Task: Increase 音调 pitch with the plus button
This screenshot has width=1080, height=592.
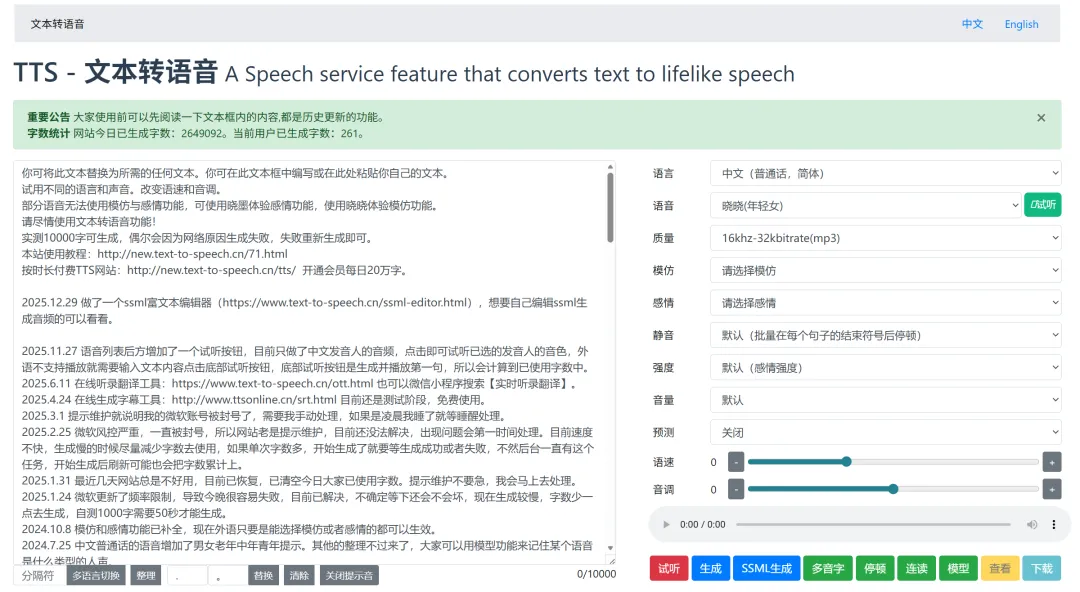Action: coord(1051,489)
